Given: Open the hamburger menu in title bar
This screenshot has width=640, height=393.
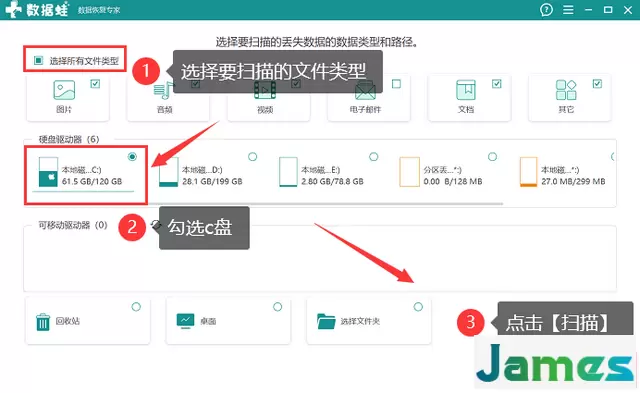Looking at the screenshot, I should pyautogui.click(x=568, y=9).
